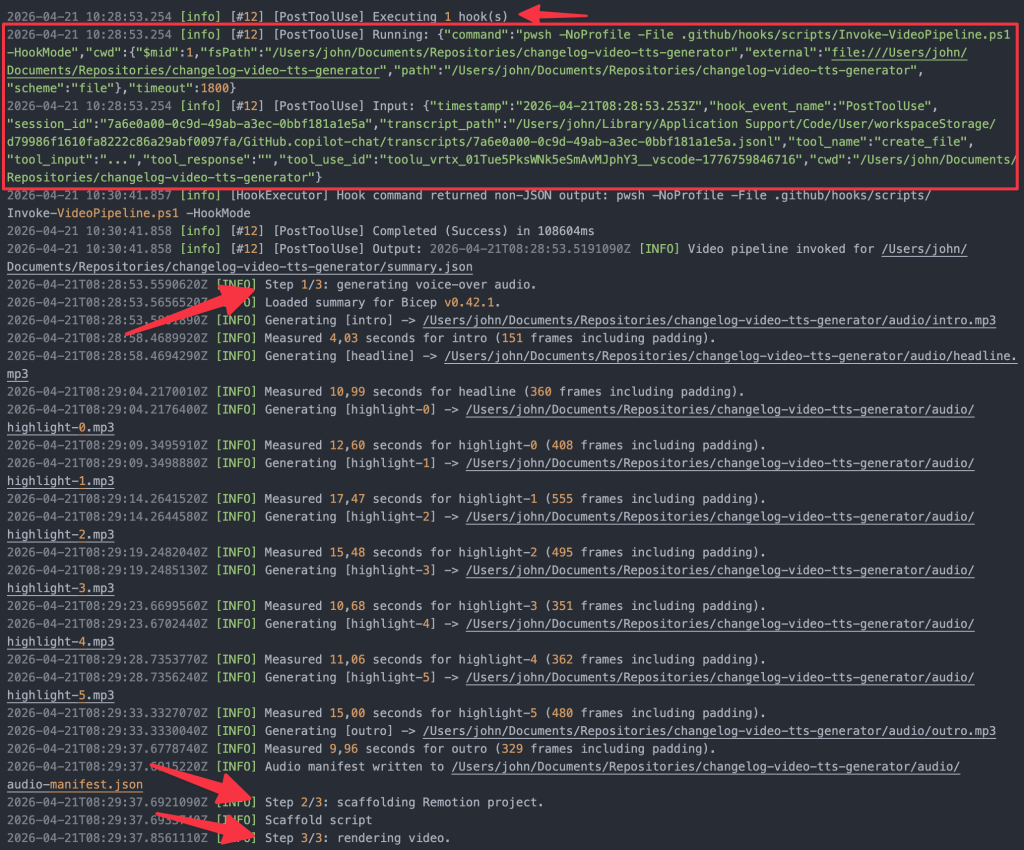Click the Step 3/3 rendering video log line
1024x850 pixels.
229,838
